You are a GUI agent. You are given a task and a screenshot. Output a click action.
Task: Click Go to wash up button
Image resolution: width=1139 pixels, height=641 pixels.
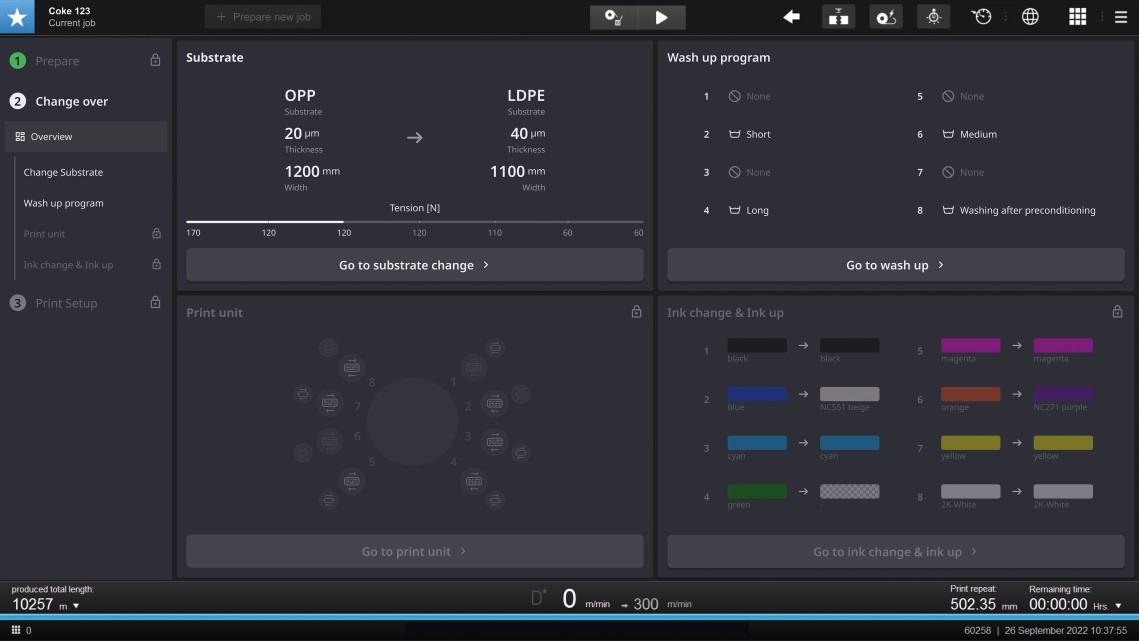tap(895, 265)
